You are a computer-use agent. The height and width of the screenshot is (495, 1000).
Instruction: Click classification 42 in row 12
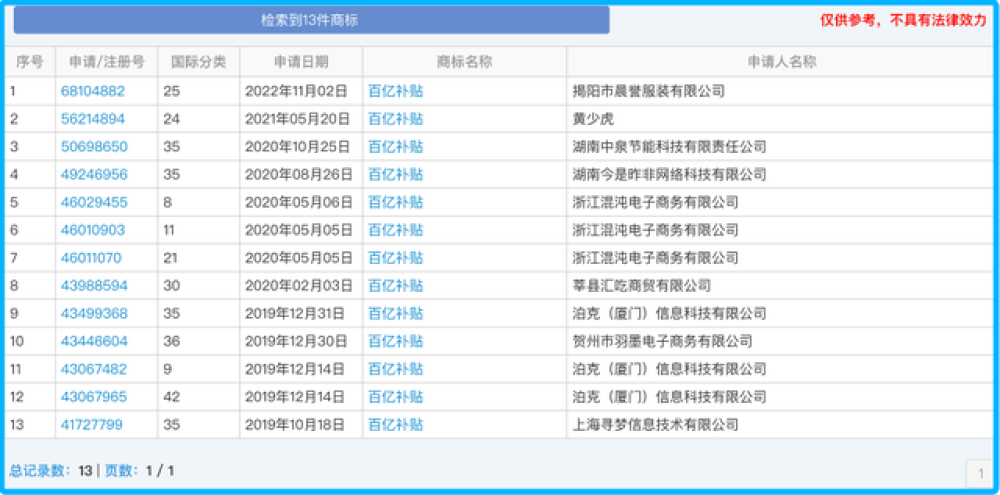(172, 397)
